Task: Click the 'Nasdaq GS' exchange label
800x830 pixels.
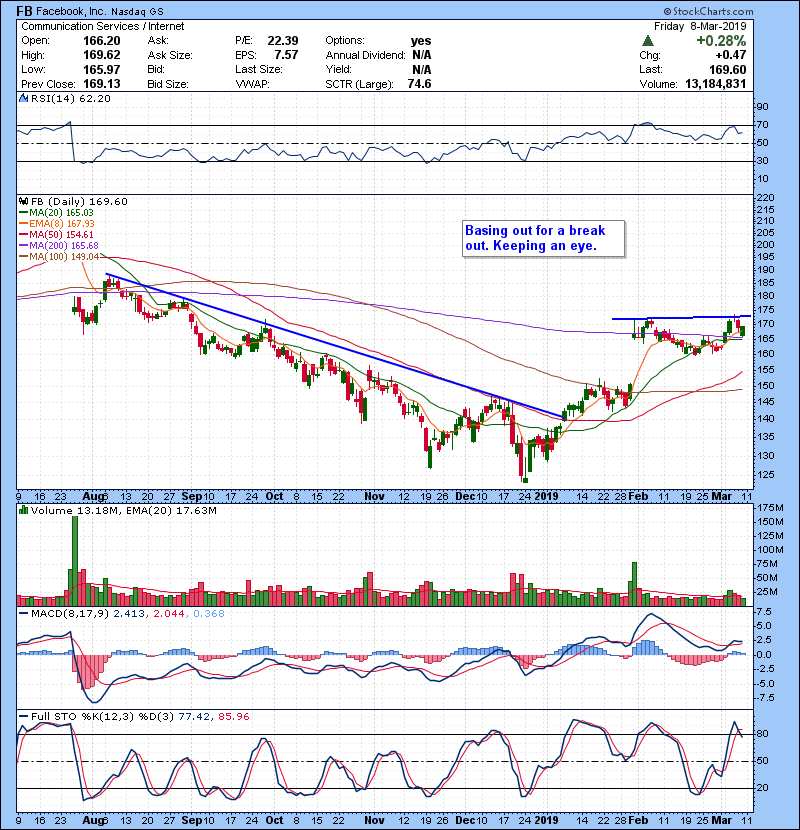Action: coord(137,11)
